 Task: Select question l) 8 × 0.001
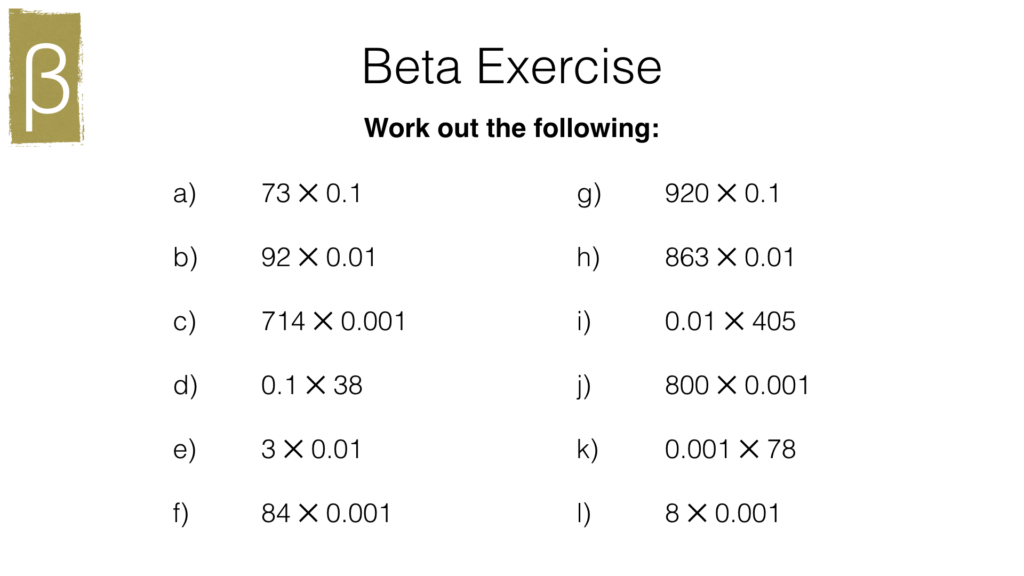point(722,514)
